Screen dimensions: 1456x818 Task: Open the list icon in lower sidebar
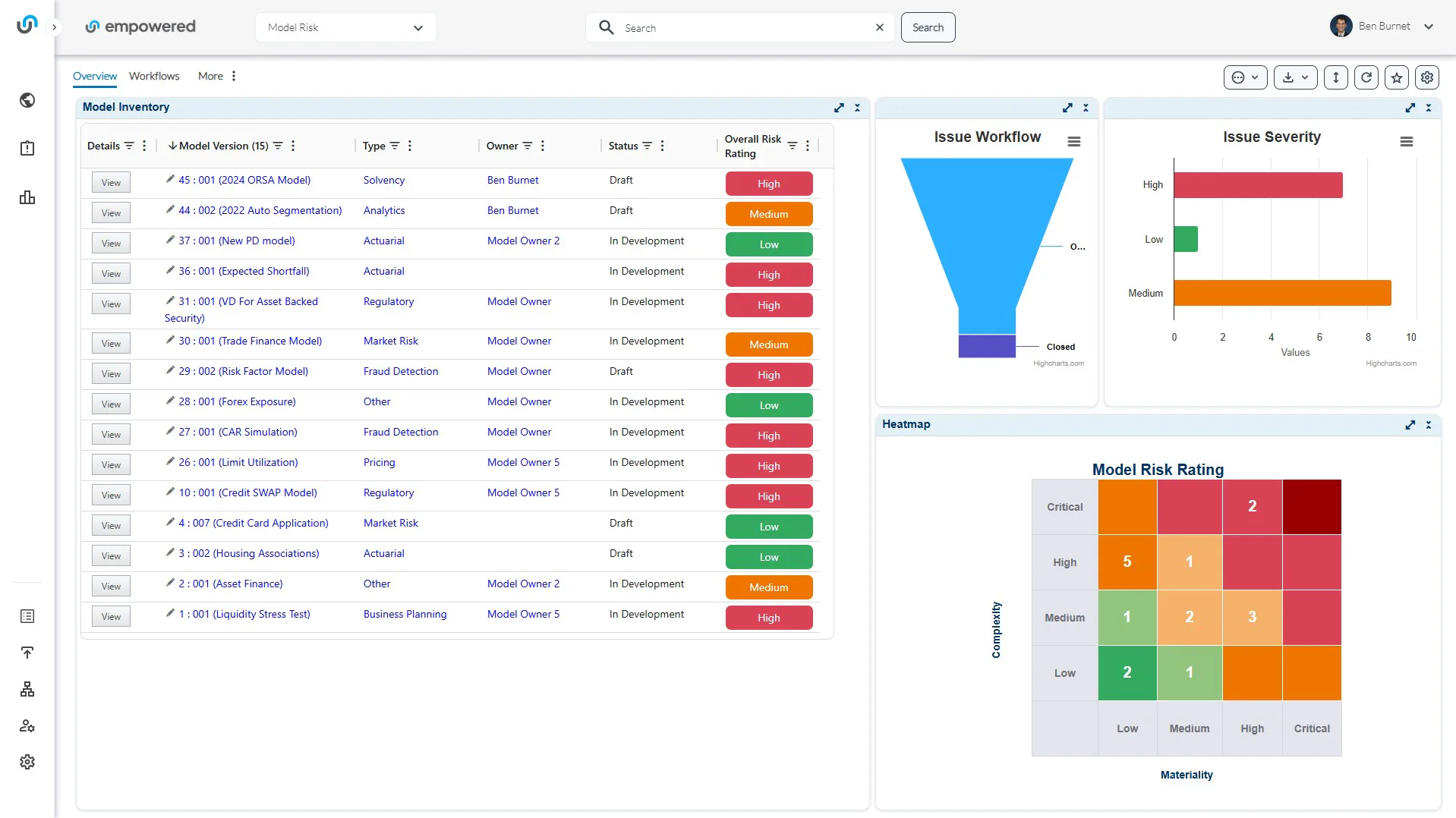pos(27,616)
